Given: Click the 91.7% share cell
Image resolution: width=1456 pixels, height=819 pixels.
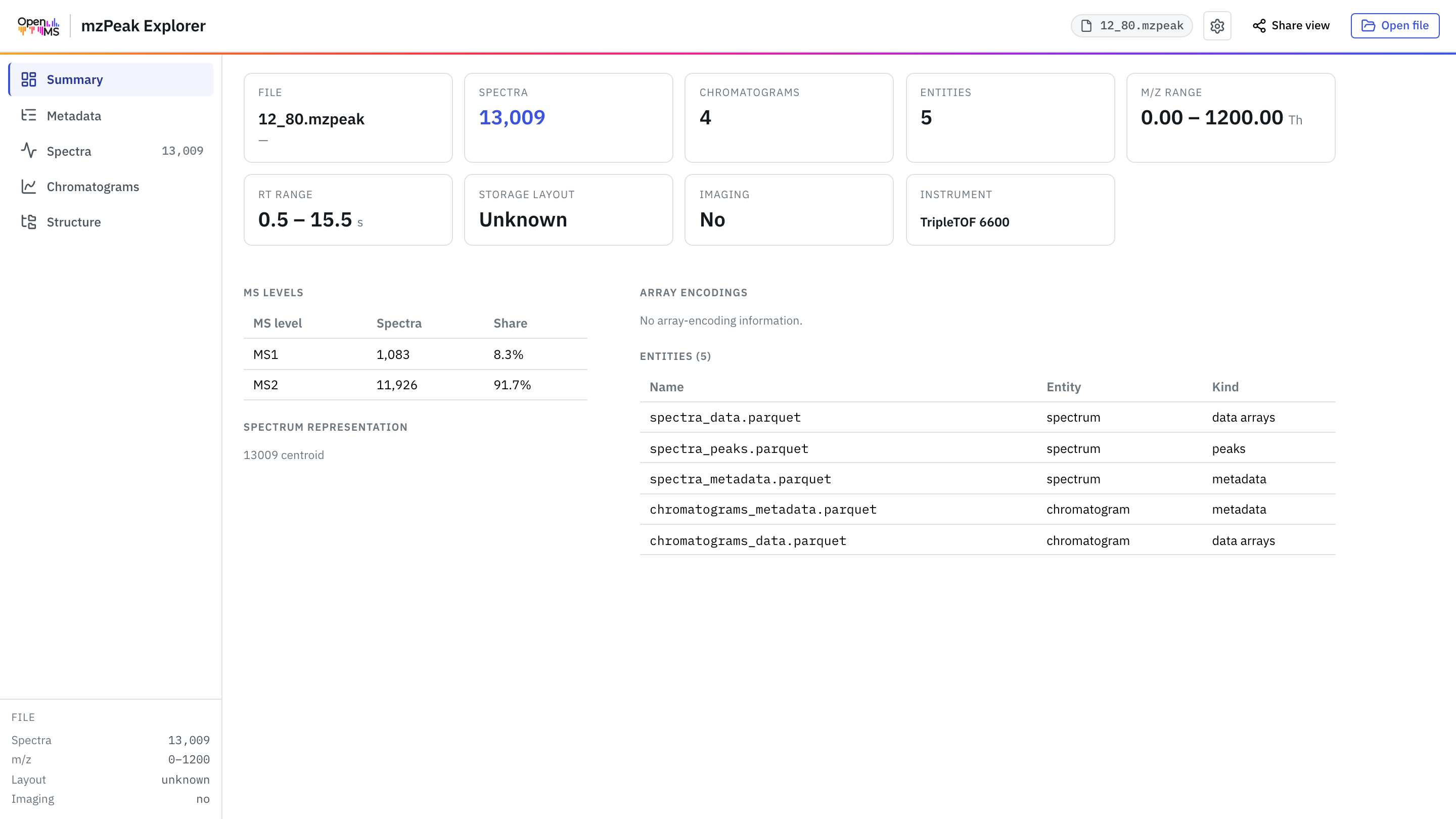Looking at the screenshot, I should [x=512, y=385].
